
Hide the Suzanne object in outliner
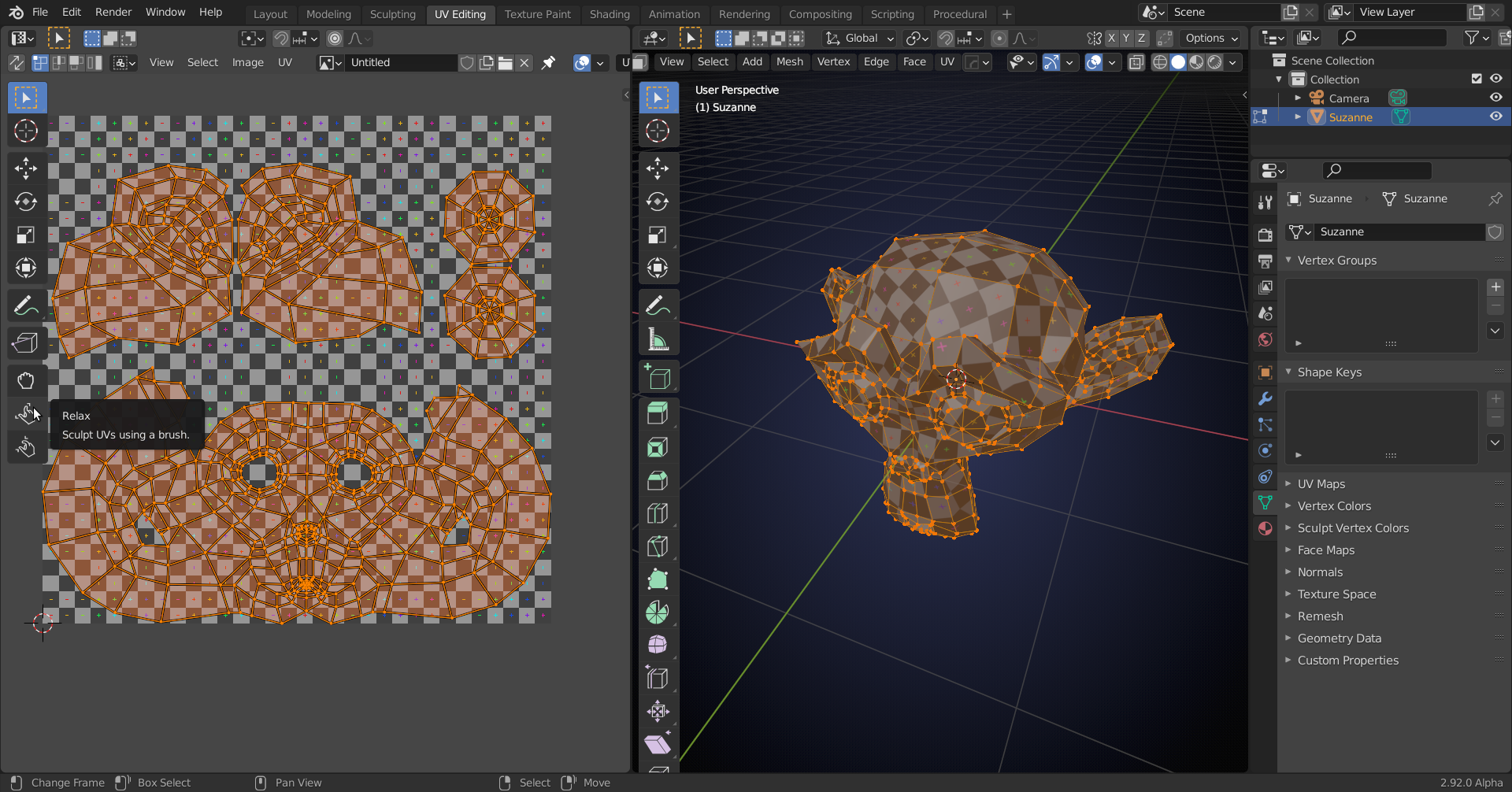click(1495, 117)
